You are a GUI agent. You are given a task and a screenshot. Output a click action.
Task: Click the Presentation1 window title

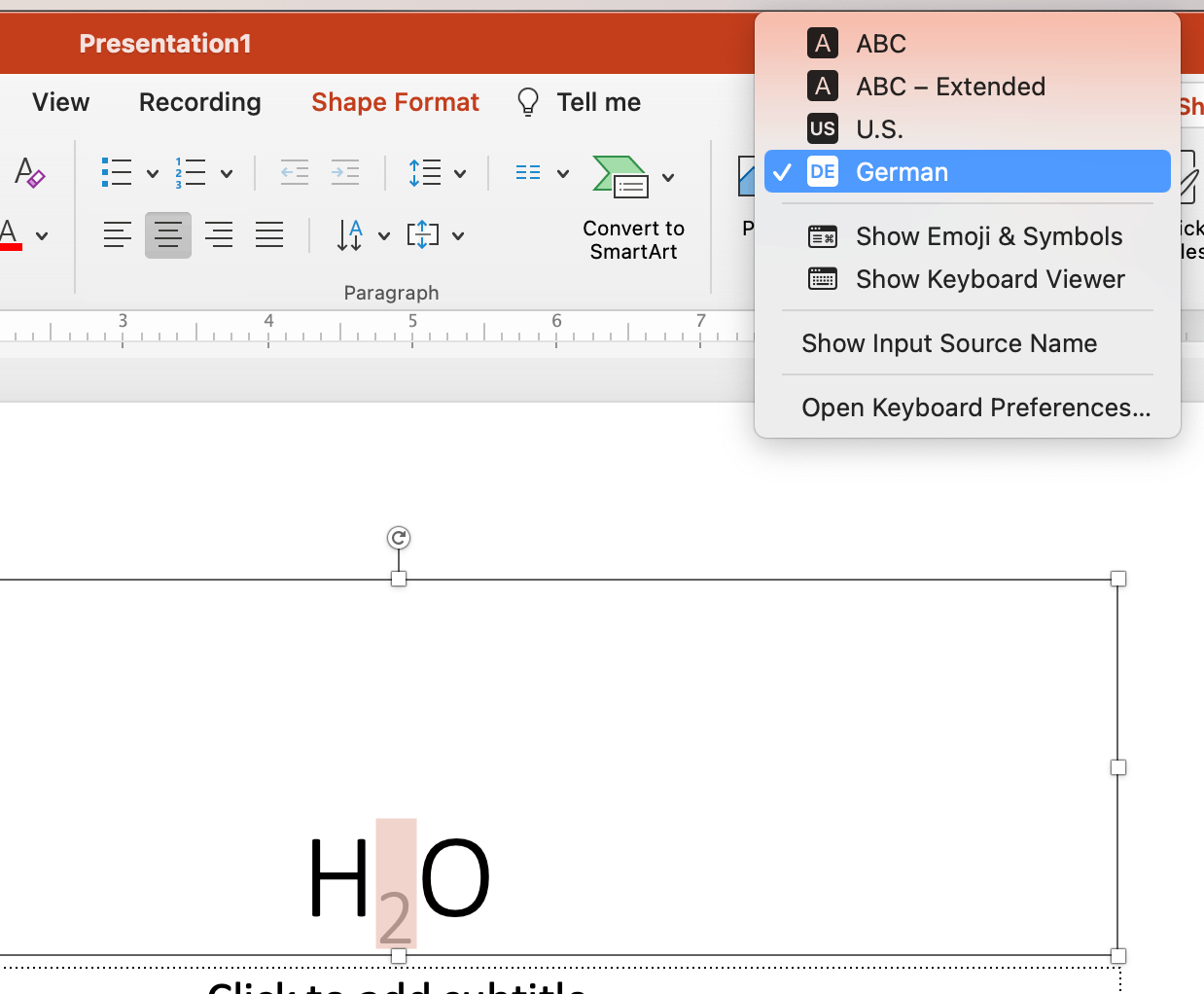pyautogui.click(x=165, y=44)
